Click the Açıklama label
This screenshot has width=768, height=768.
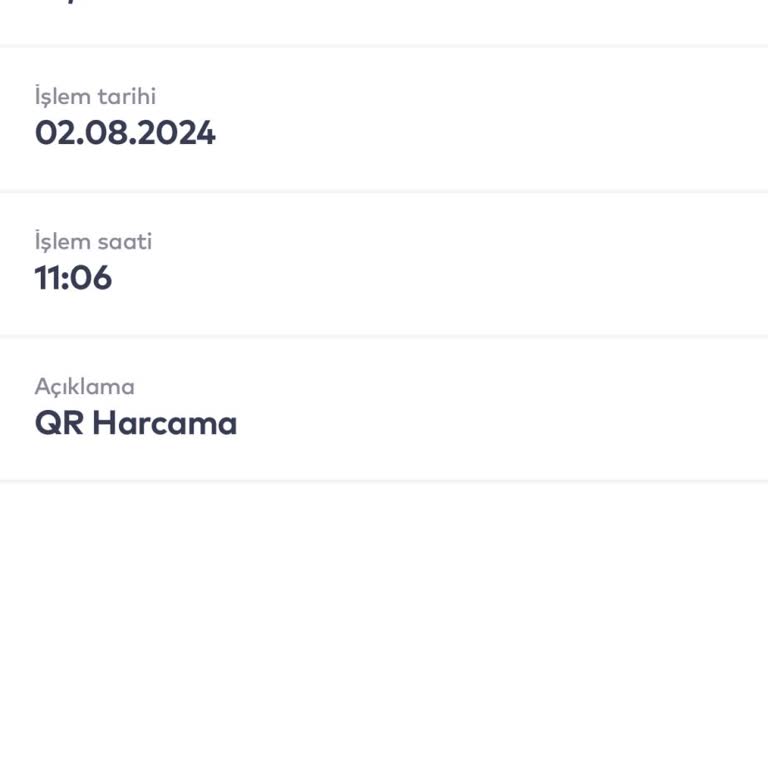tap(84, 387)
